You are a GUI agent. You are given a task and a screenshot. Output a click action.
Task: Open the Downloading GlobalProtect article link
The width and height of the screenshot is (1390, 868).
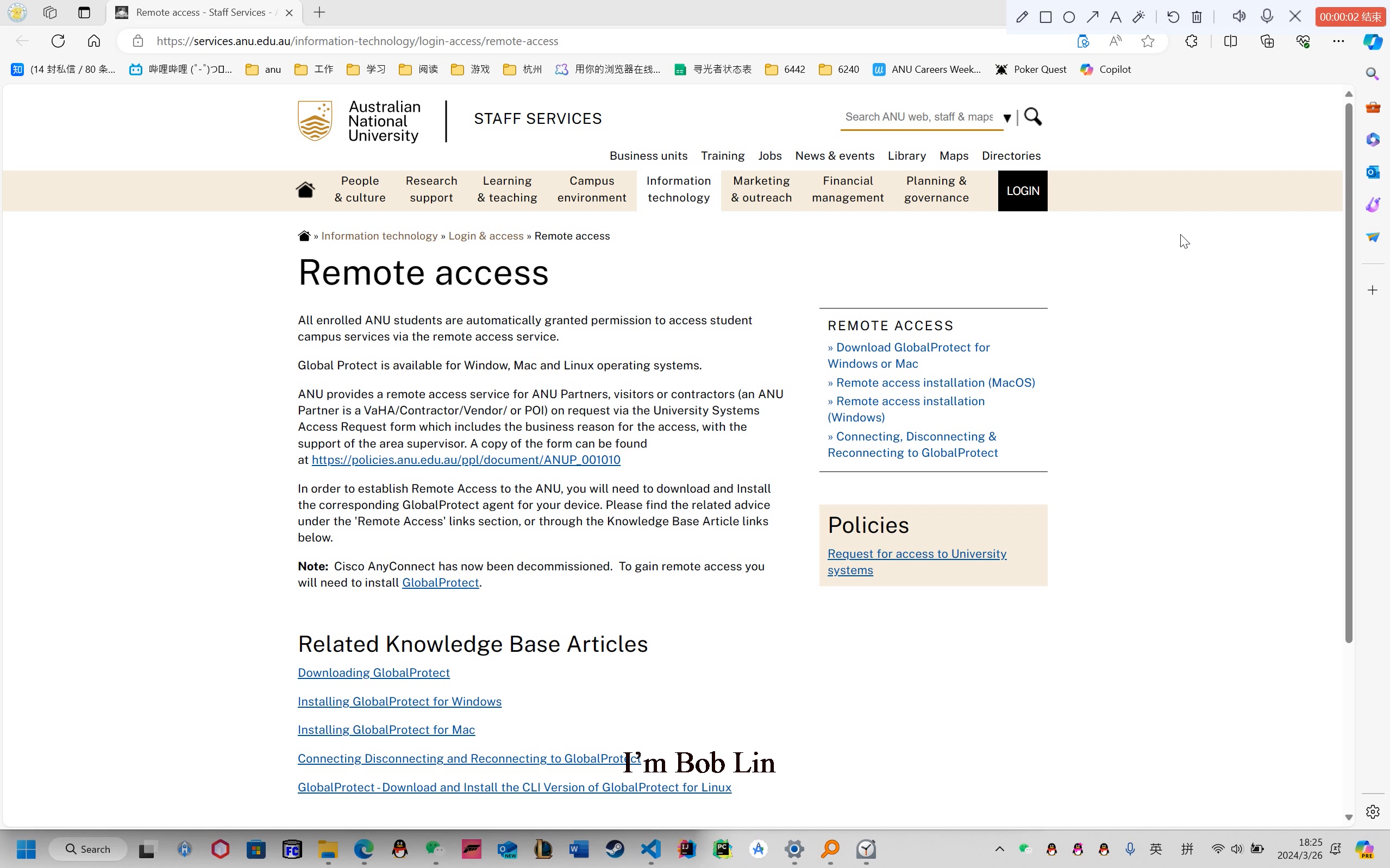(373, 672)
